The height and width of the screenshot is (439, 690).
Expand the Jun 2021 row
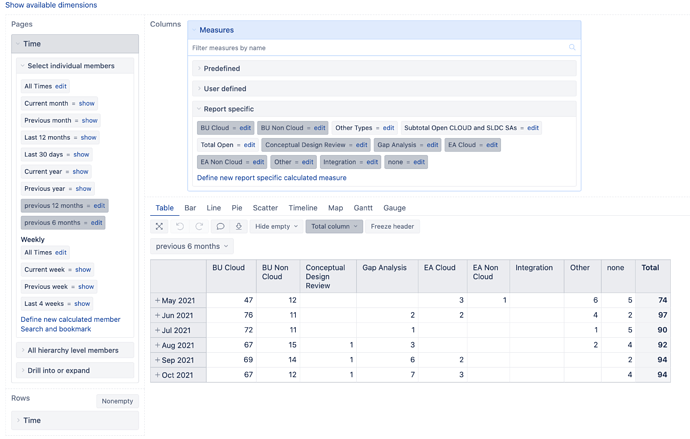[157, 315]
